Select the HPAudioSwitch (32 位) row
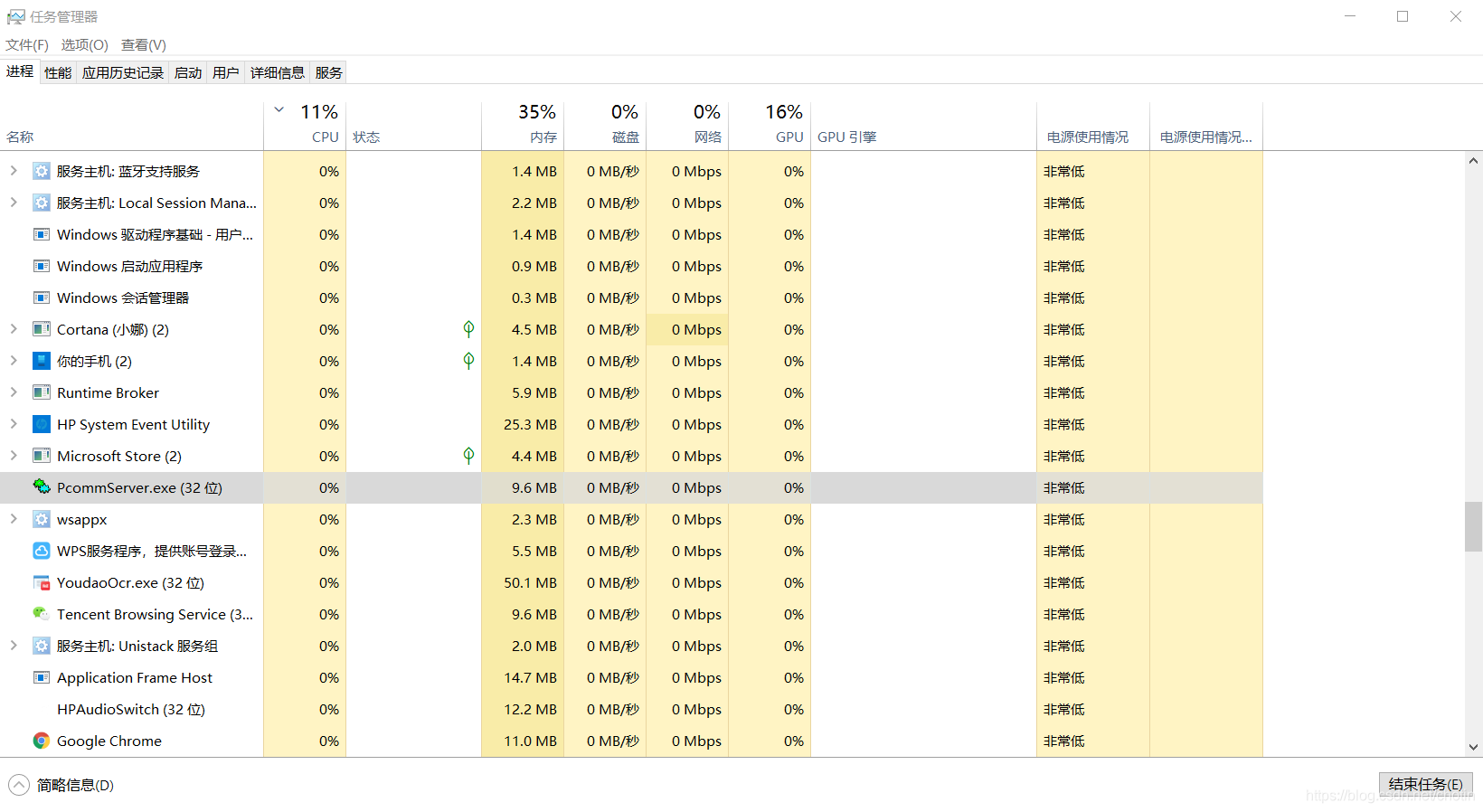Screen dimensions: 1483x812 (x=631, y=709)
